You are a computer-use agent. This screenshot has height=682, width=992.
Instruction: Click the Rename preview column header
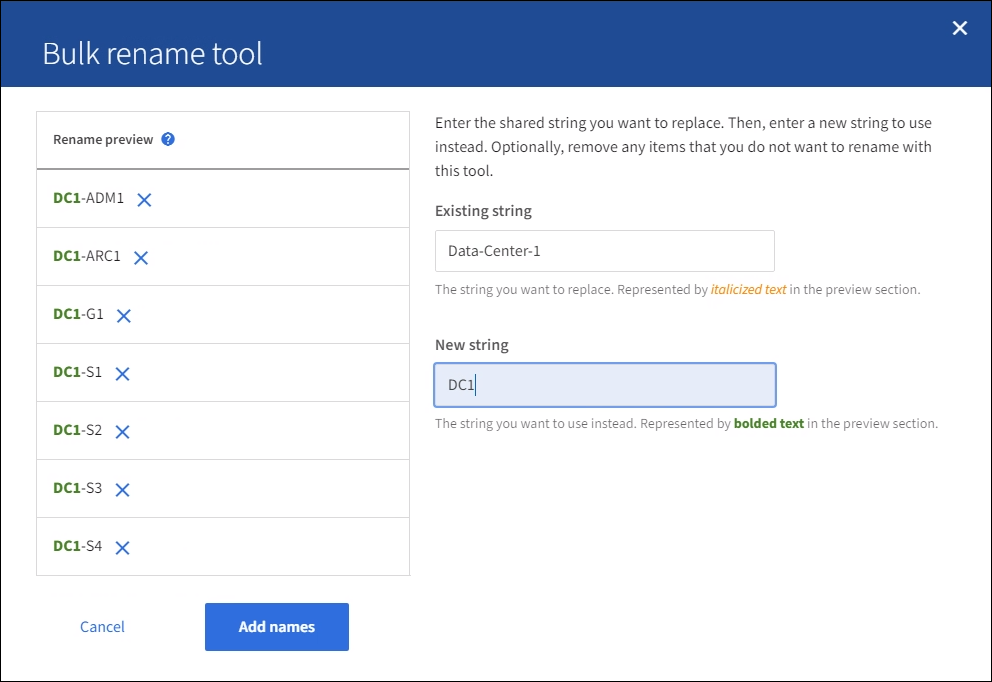(103, 140)
